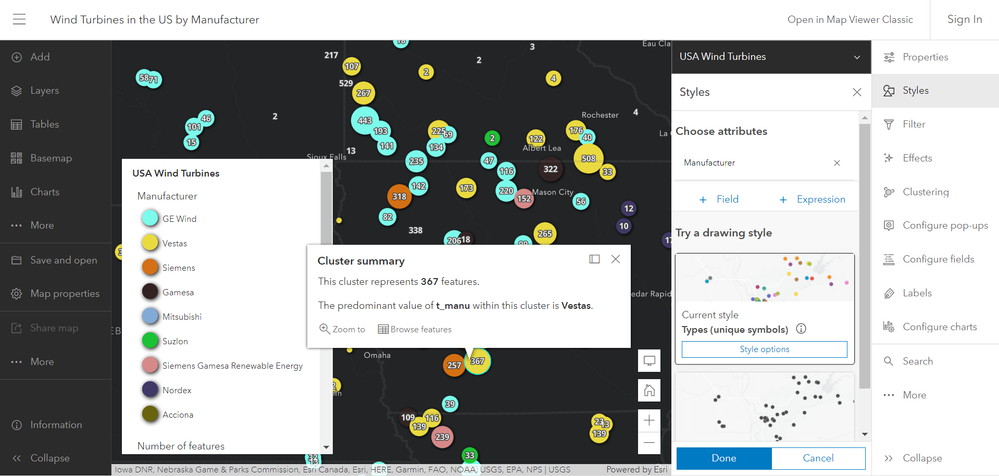Click the presentation screen map button

tap(649, 361)
